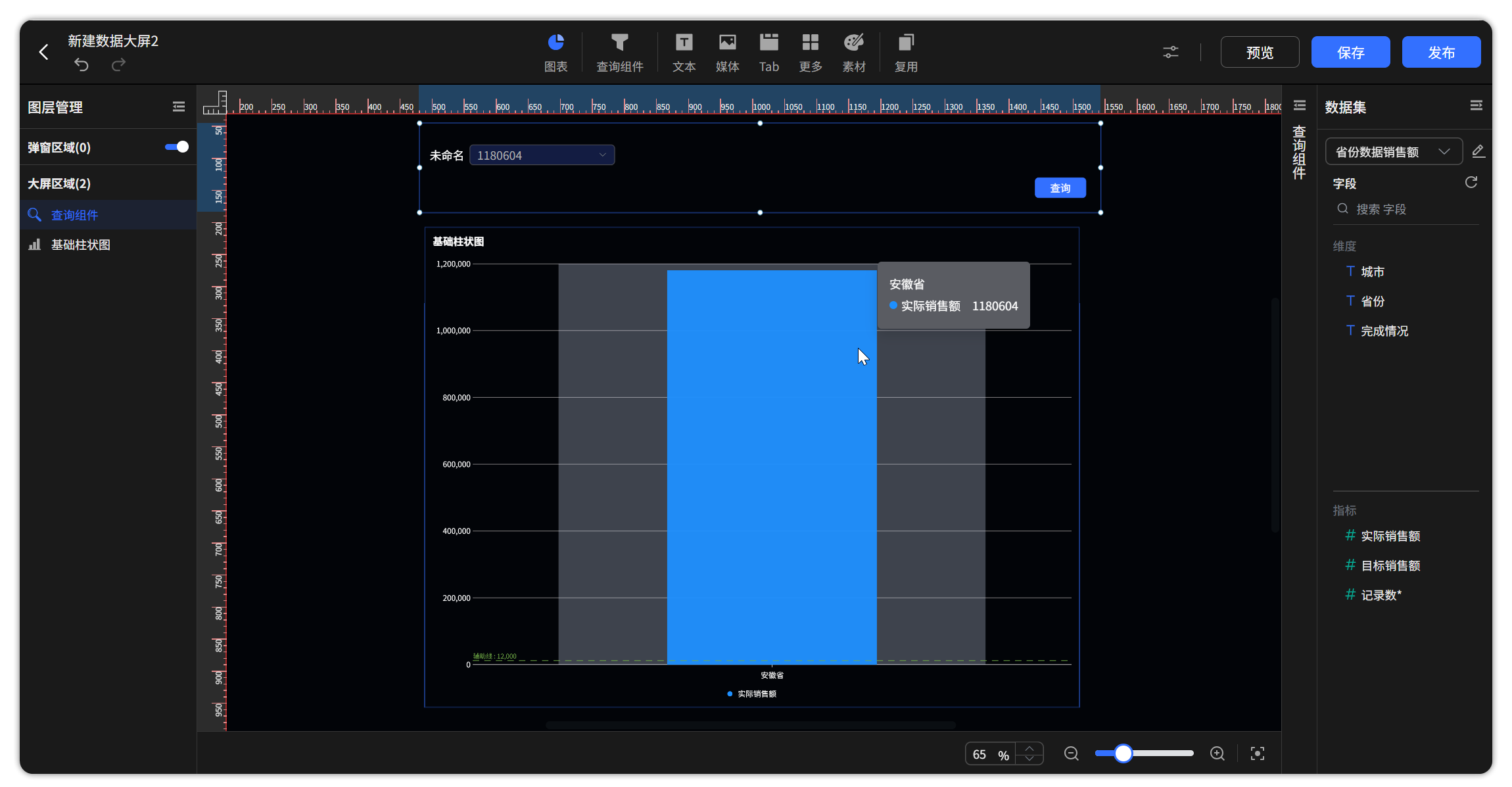This screenshot has width=1512, height=787.
Task: Add a 查询组件 from toolbar
Action: click(619, 53)
